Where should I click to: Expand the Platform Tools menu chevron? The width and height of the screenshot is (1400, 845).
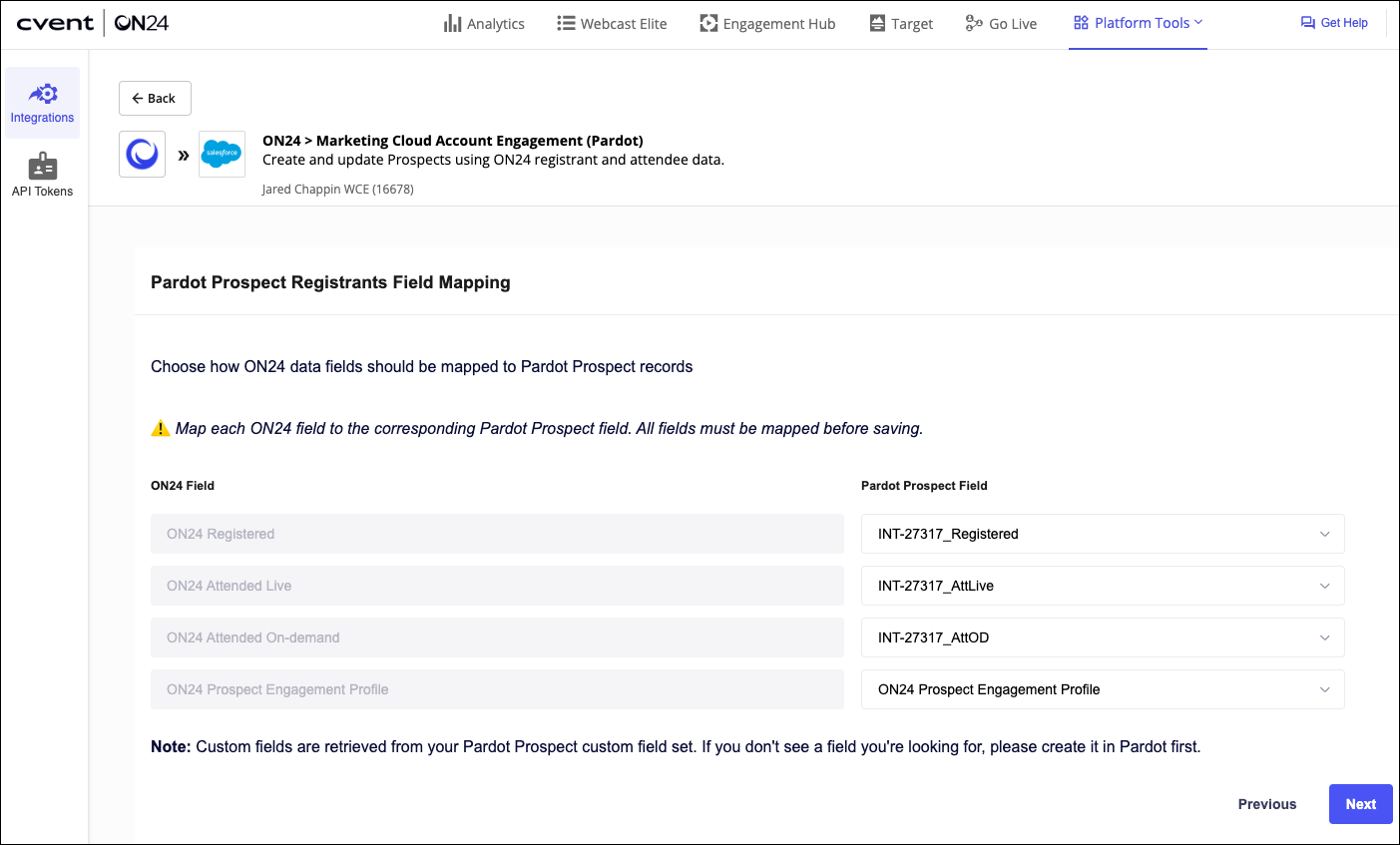(x=1198, y=22)
